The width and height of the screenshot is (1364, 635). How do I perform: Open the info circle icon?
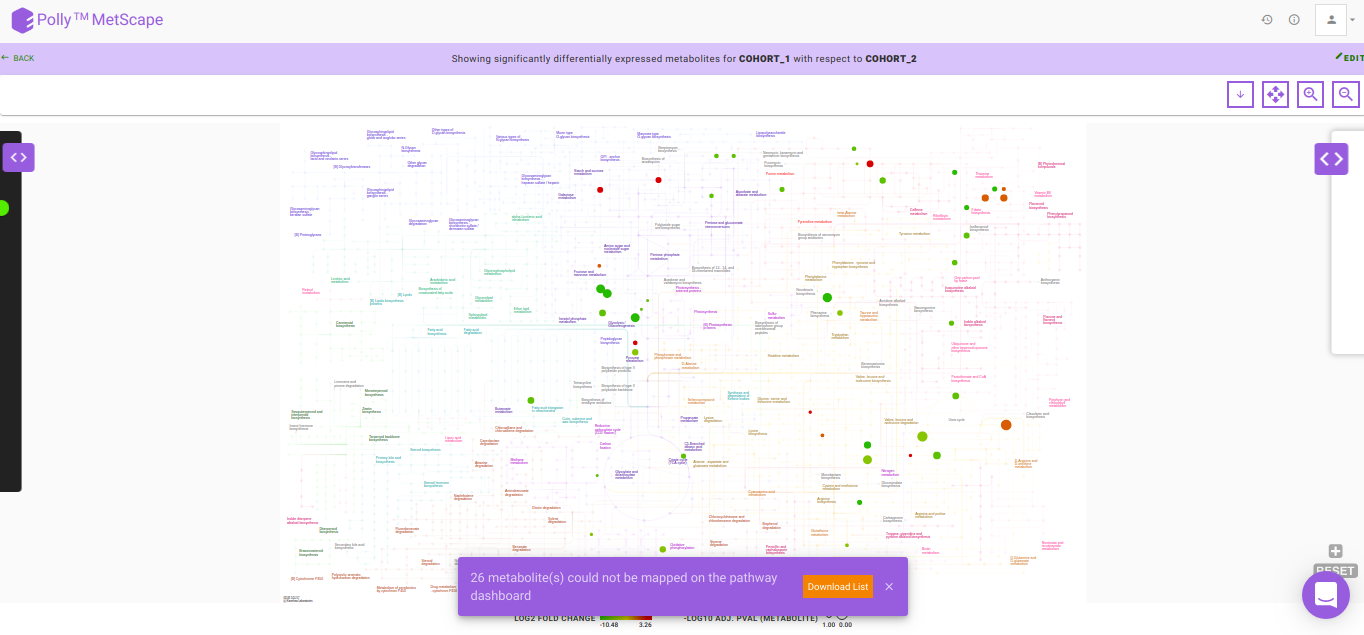[x=1294, y=20]
